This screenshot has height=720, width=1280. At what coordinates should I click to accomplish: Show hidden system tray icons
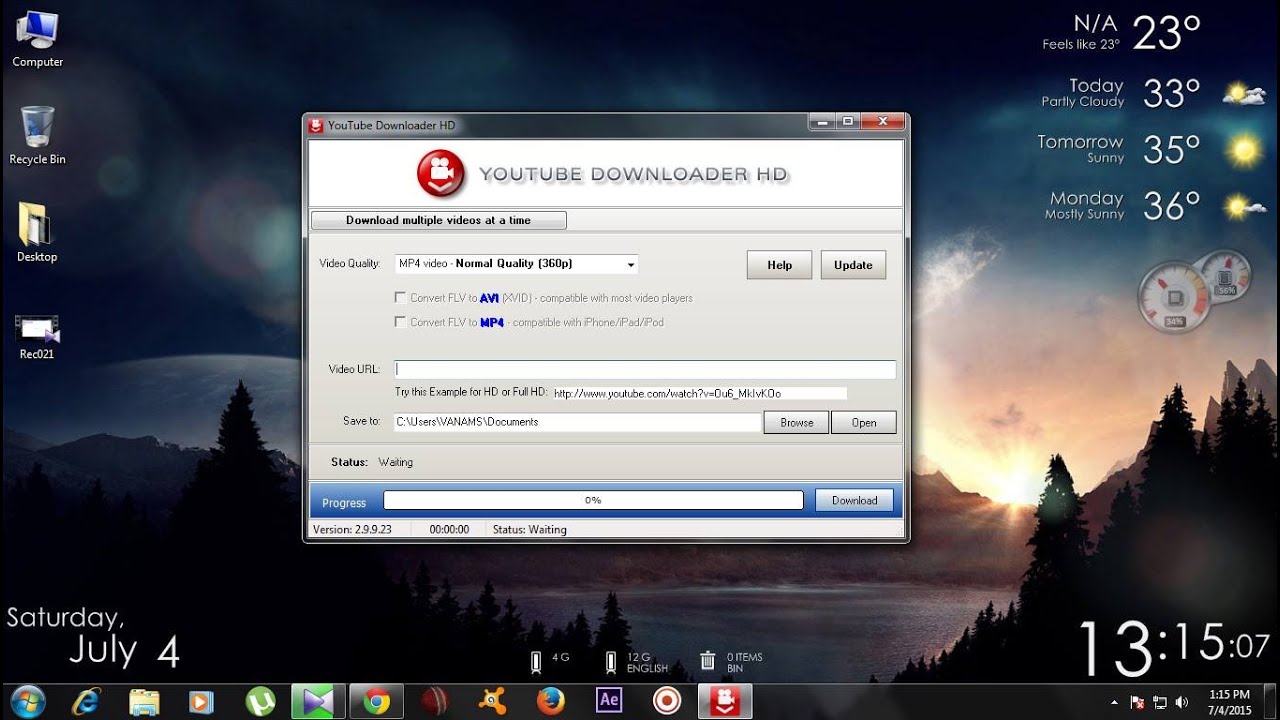click(x=1115, y=702)
